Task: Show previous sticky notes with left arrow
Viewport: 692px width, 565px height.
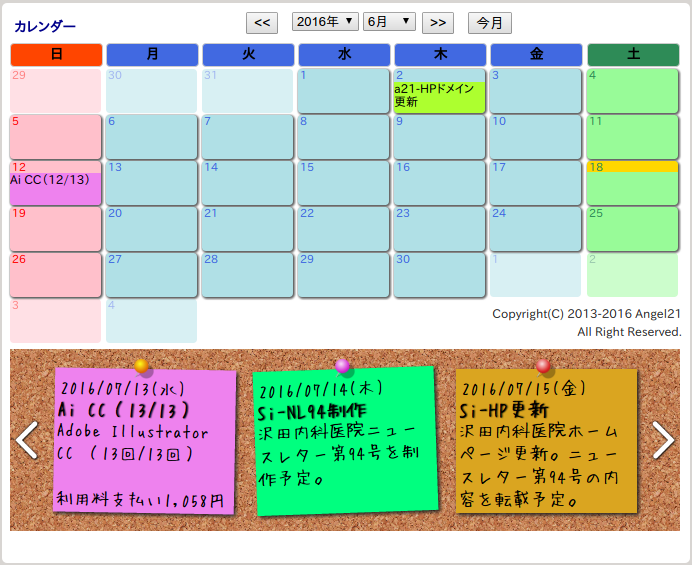Action: [x=27, y=440]
